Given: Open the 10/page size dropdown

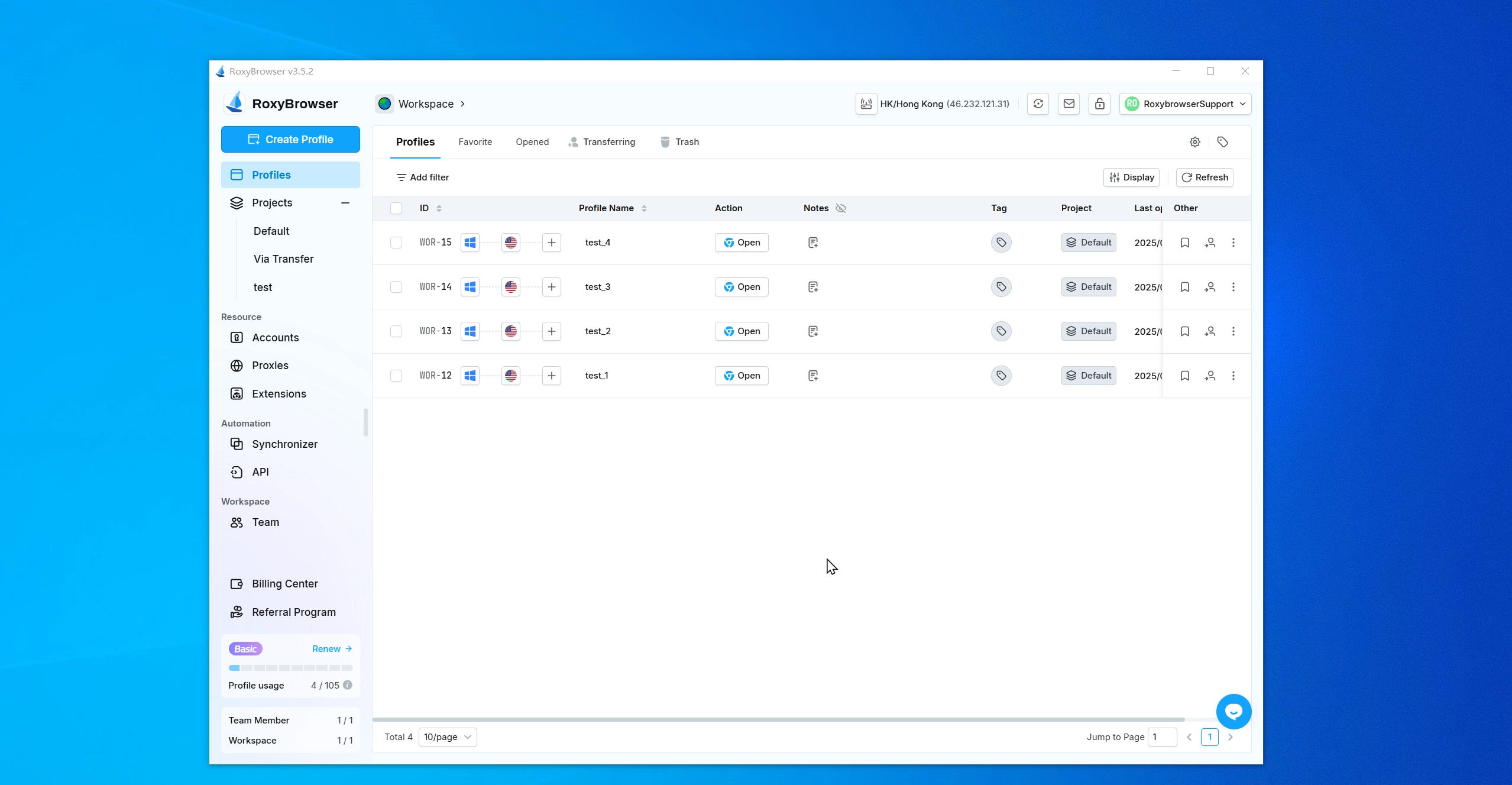Looking at the screenshot, I should tap(448, 737).
